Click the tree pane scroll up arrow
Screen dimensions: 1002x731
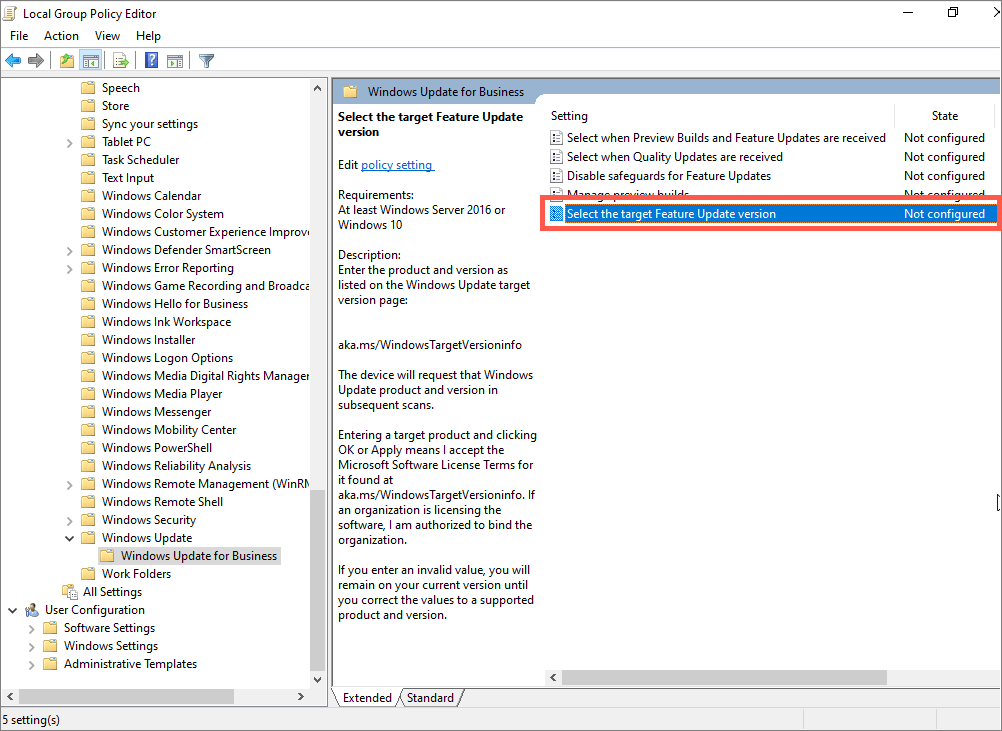(318, 88)
